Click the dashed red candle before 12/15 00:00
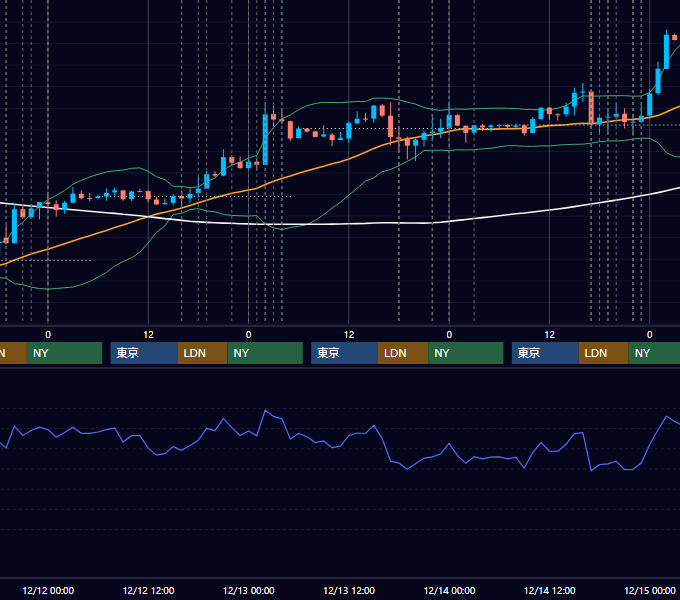Viewport: 680px width, 600px height. pyautogui.click(x=591, y=107)
